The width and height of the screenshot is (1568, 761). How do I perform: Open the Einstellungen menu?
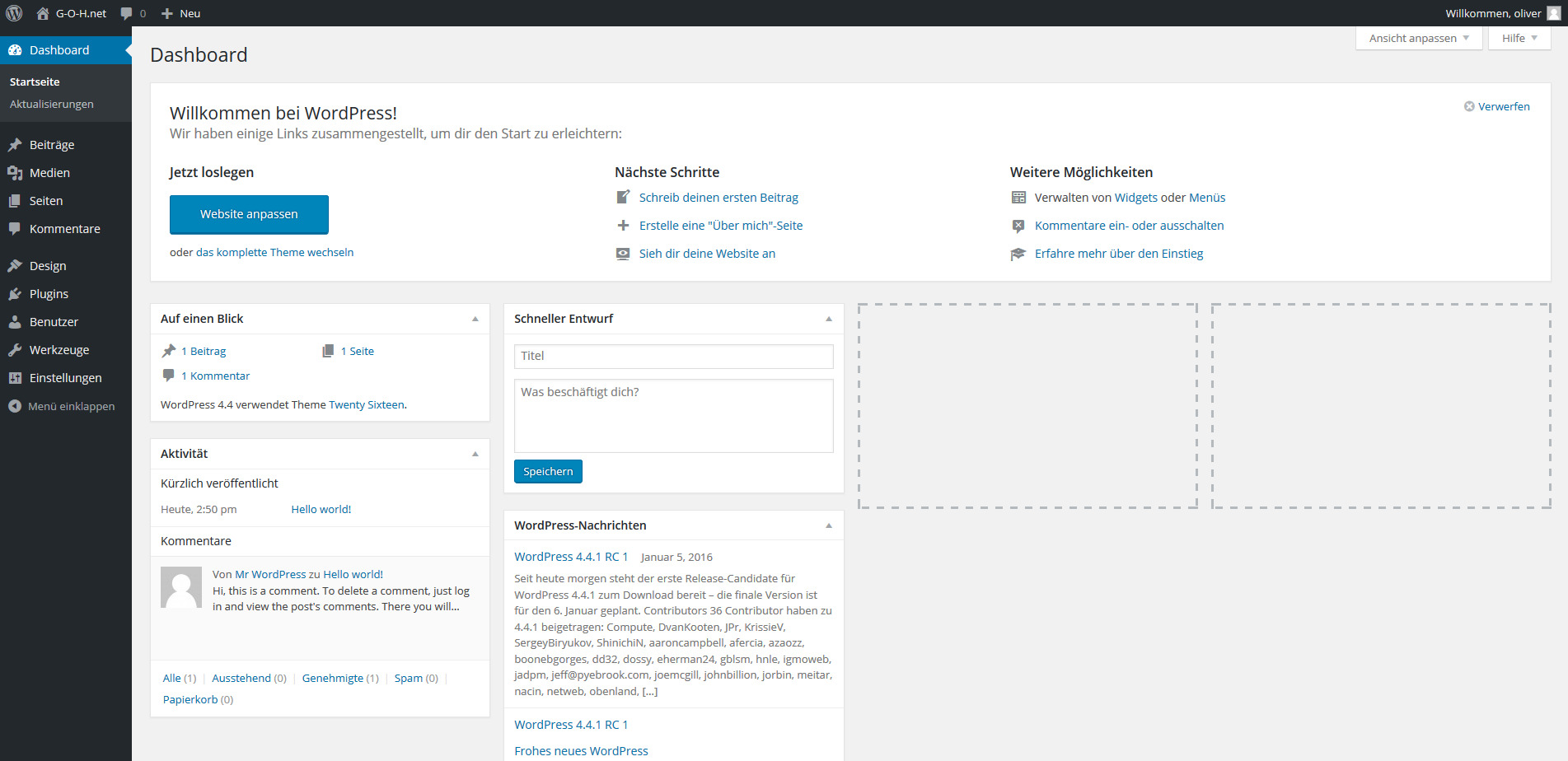66,378
